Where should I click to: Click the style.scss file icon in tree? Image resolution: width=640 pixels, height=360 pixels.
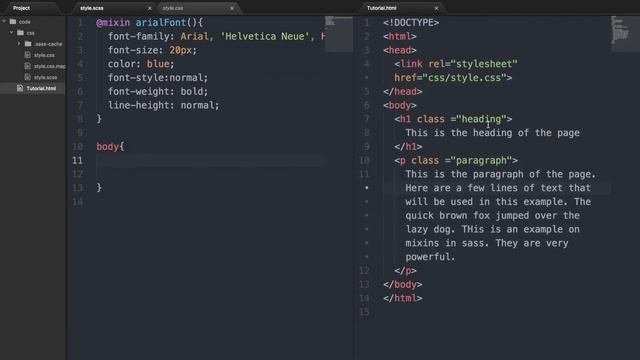click(27, 77)
